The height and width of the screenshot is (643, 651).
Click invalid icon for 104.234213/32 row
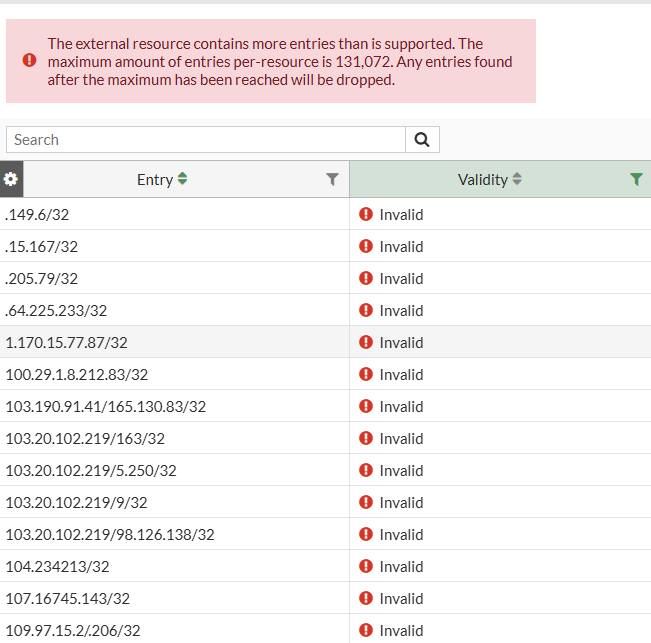pos(366,566)
